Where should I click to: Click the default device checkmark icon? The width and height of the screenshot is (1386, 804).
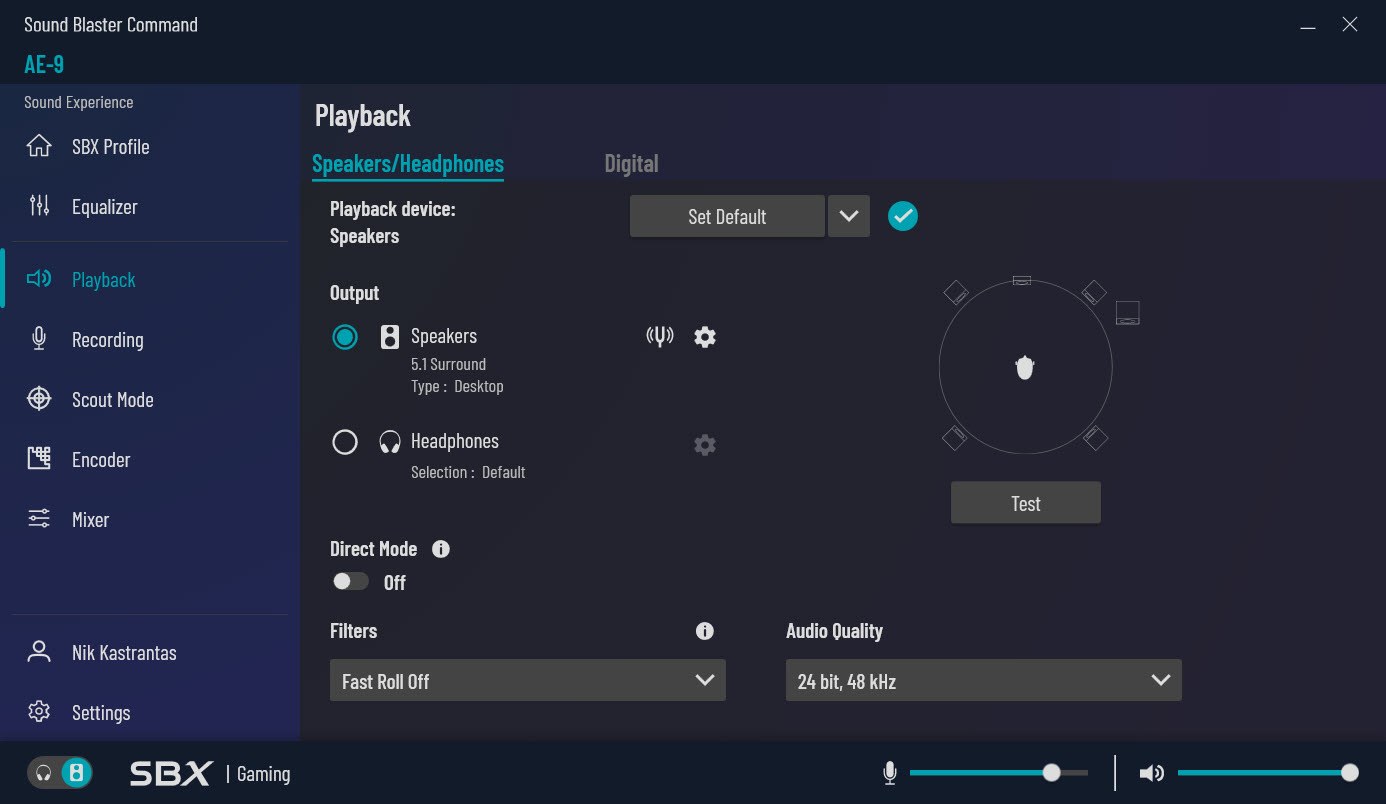[903, 216]
